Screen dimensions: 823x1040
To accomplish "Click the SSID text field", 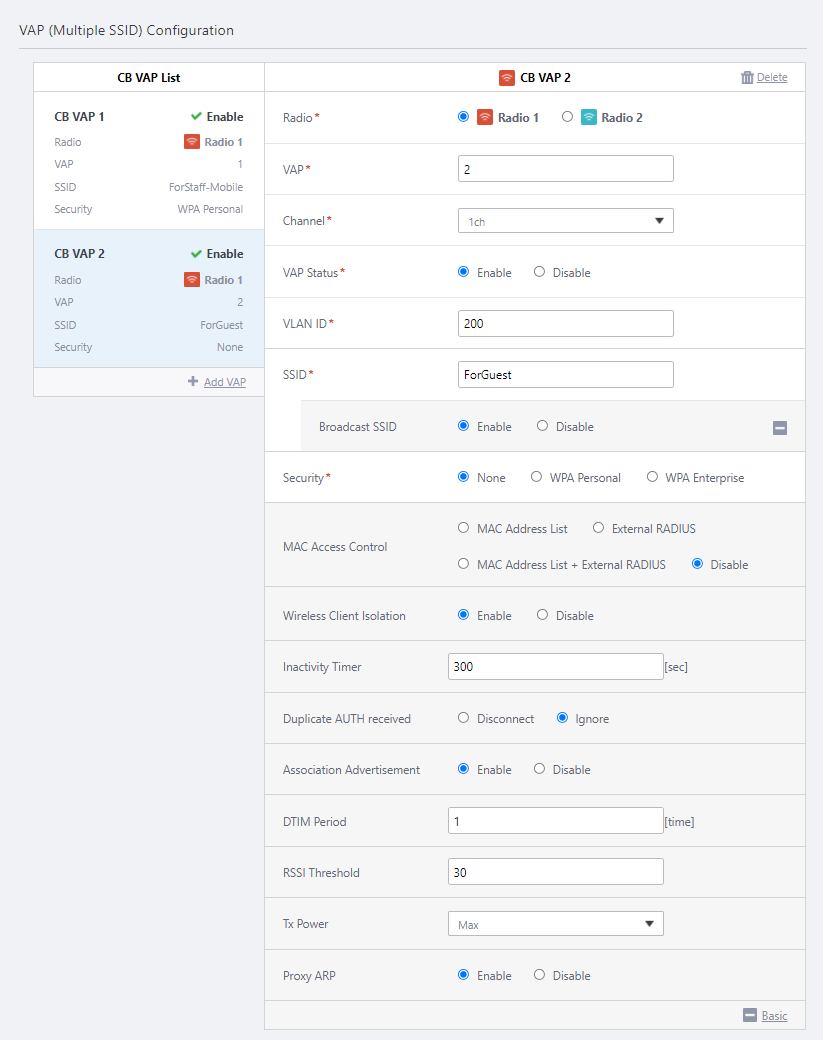I will [565, 374].
